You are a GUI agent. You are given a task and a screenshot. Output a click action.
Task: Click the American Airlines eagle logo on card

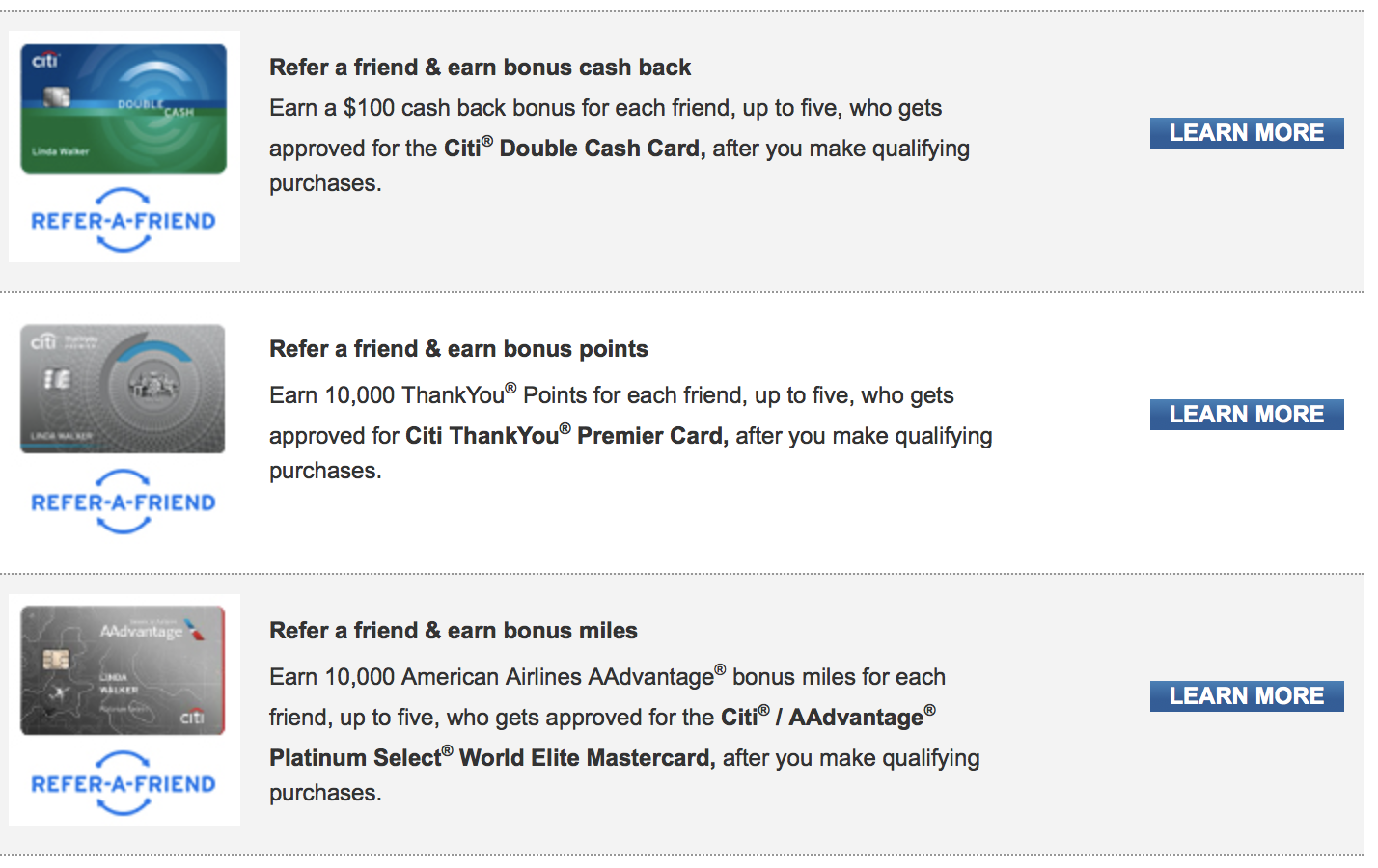196,630
